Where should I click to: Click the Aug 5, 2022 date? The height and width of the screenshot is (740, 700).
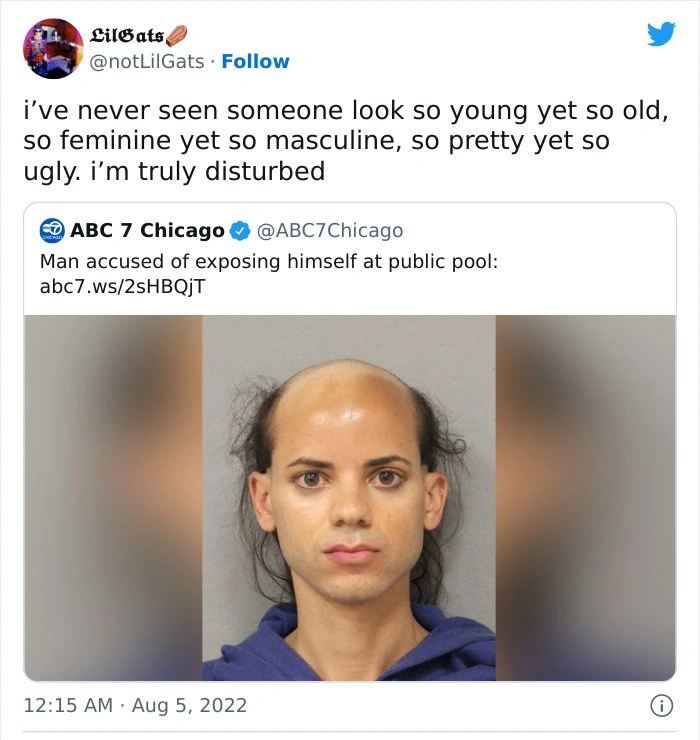coord(189,706)
